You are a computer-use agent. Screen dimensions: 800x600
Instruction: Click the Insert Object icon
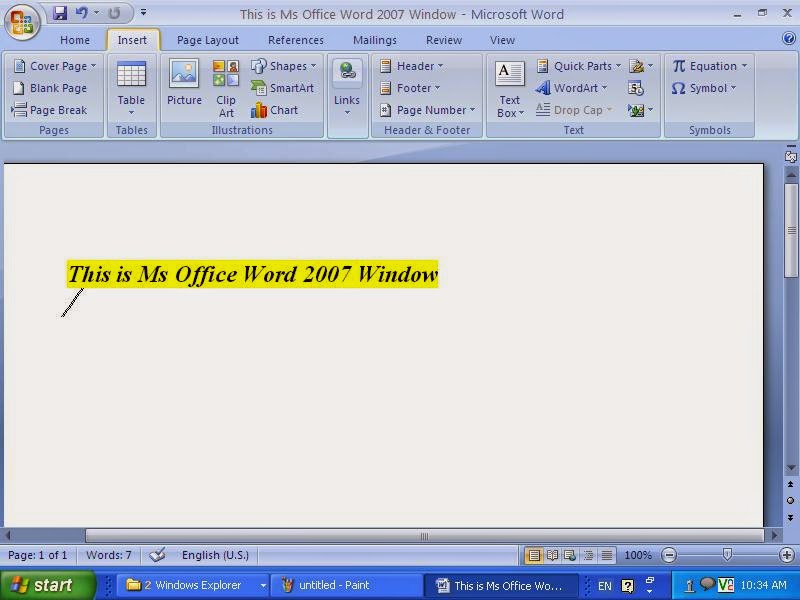[x=640, y=110]
